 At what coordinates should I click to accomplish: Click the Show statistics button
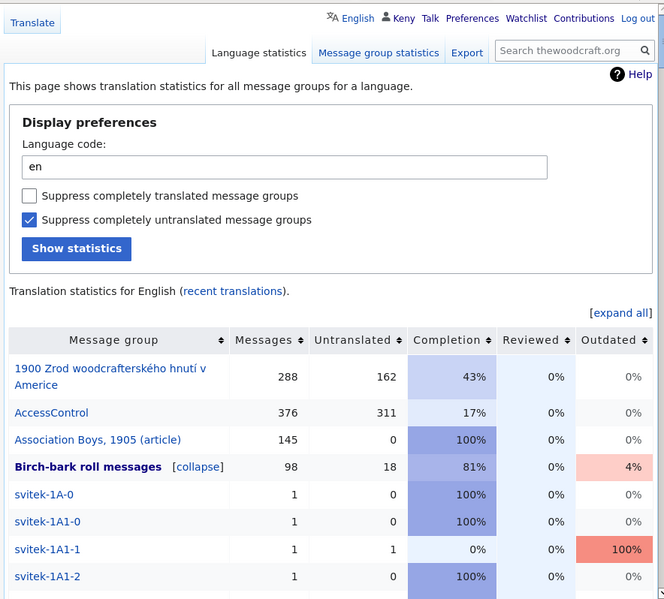coord(77,249)
